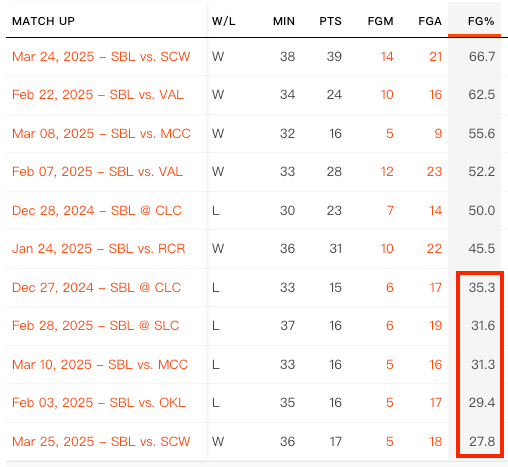Image resolution: width=508 pixels, height=467 pixels.
Task: Click the MATCH UP column header
Action: (x=43, y=21)
